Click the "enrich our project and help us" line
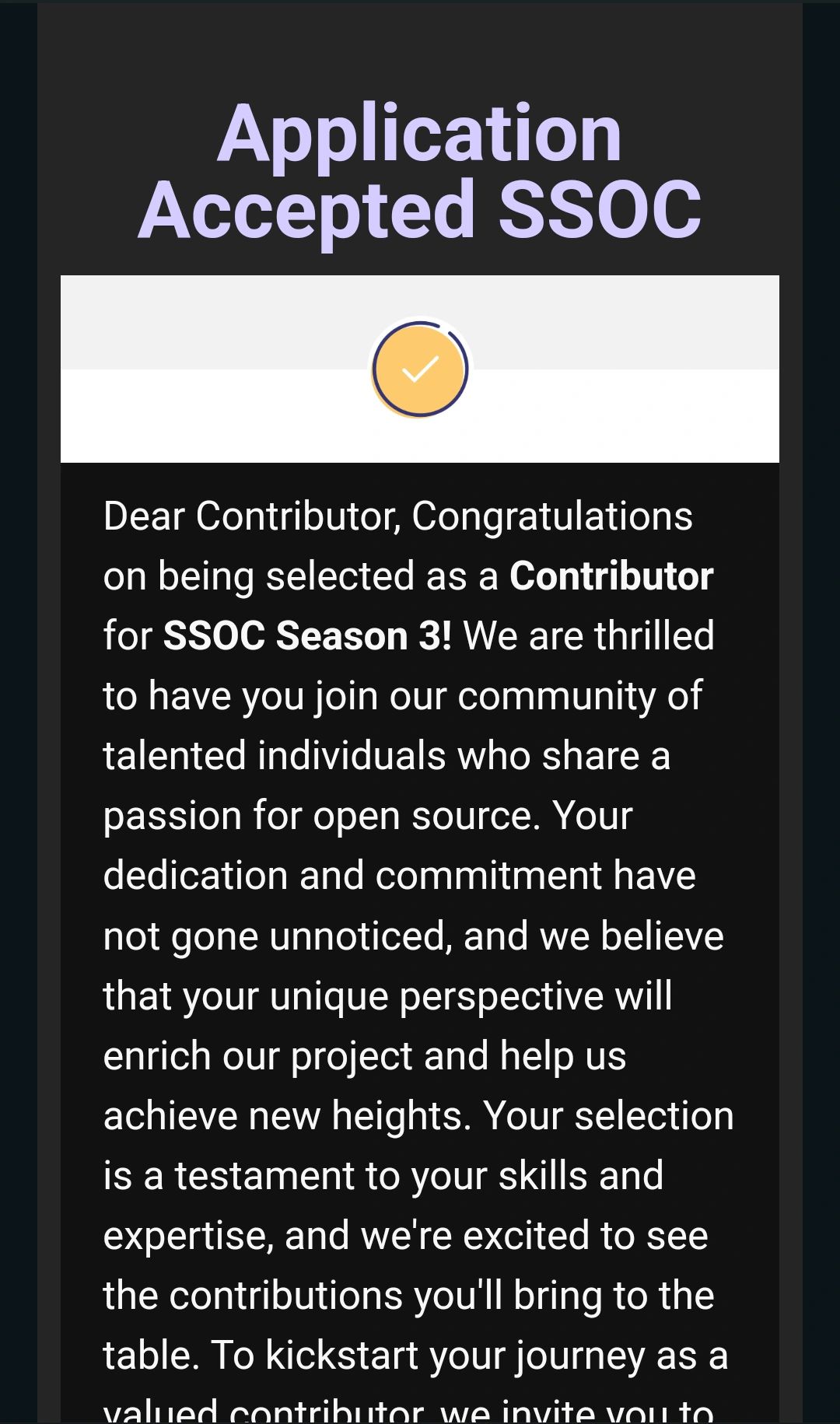Image resolution: width=840 pixels, height=1424 pixels. pos(365,1055)
